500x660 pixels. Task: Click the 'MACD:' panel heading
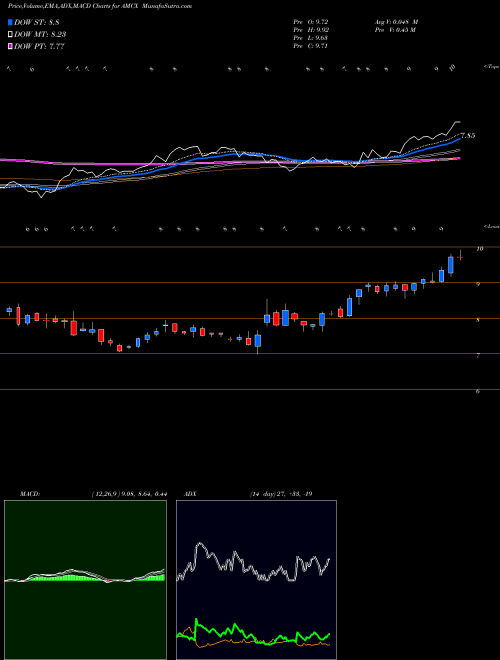click(30, 494)
